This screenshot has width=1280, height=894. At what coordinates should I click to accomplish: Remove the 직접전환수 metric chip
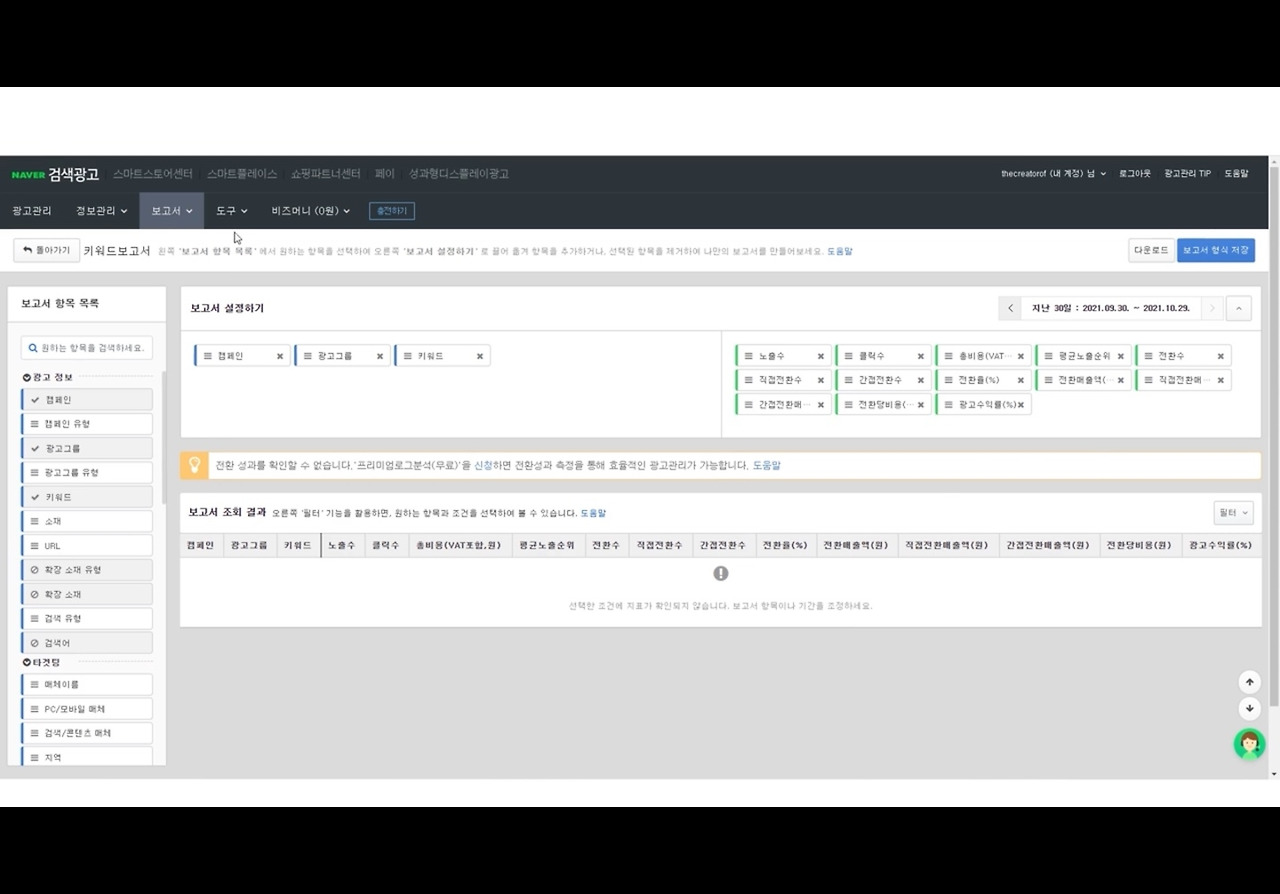tap(821, 380)
